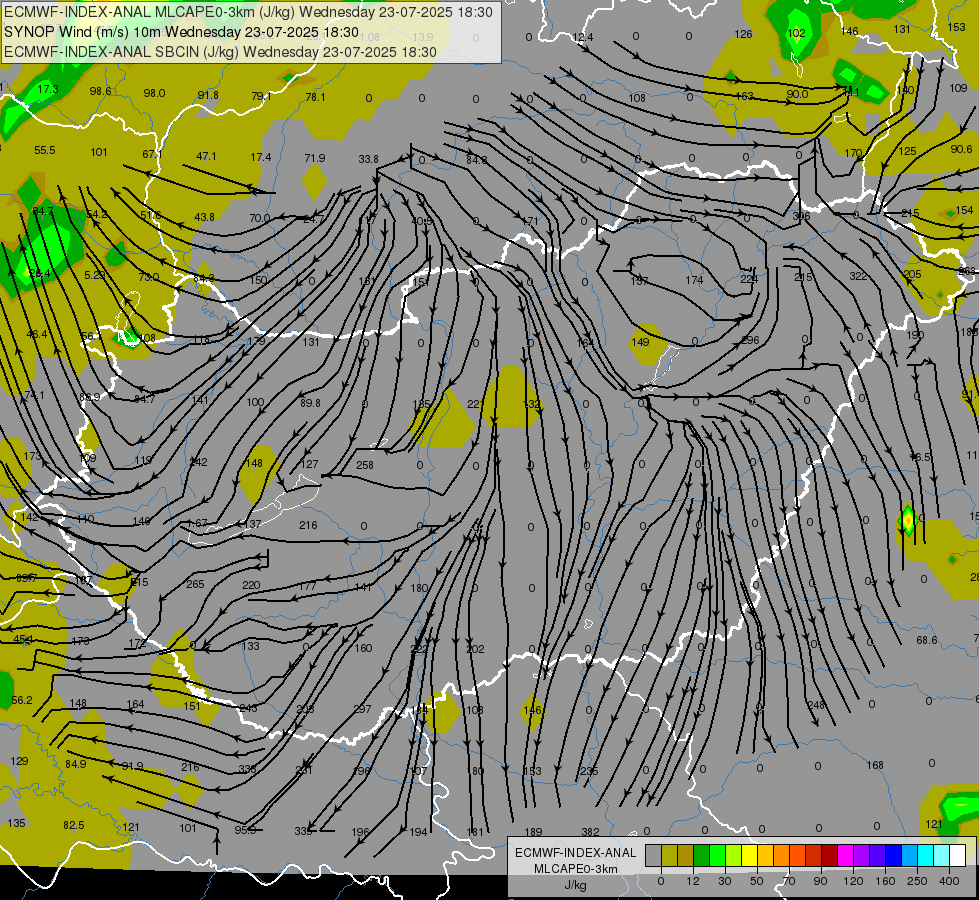This screenshot has height=900, width=979.
Task: Click the legend tick label 70
Action: coord(789,881)
